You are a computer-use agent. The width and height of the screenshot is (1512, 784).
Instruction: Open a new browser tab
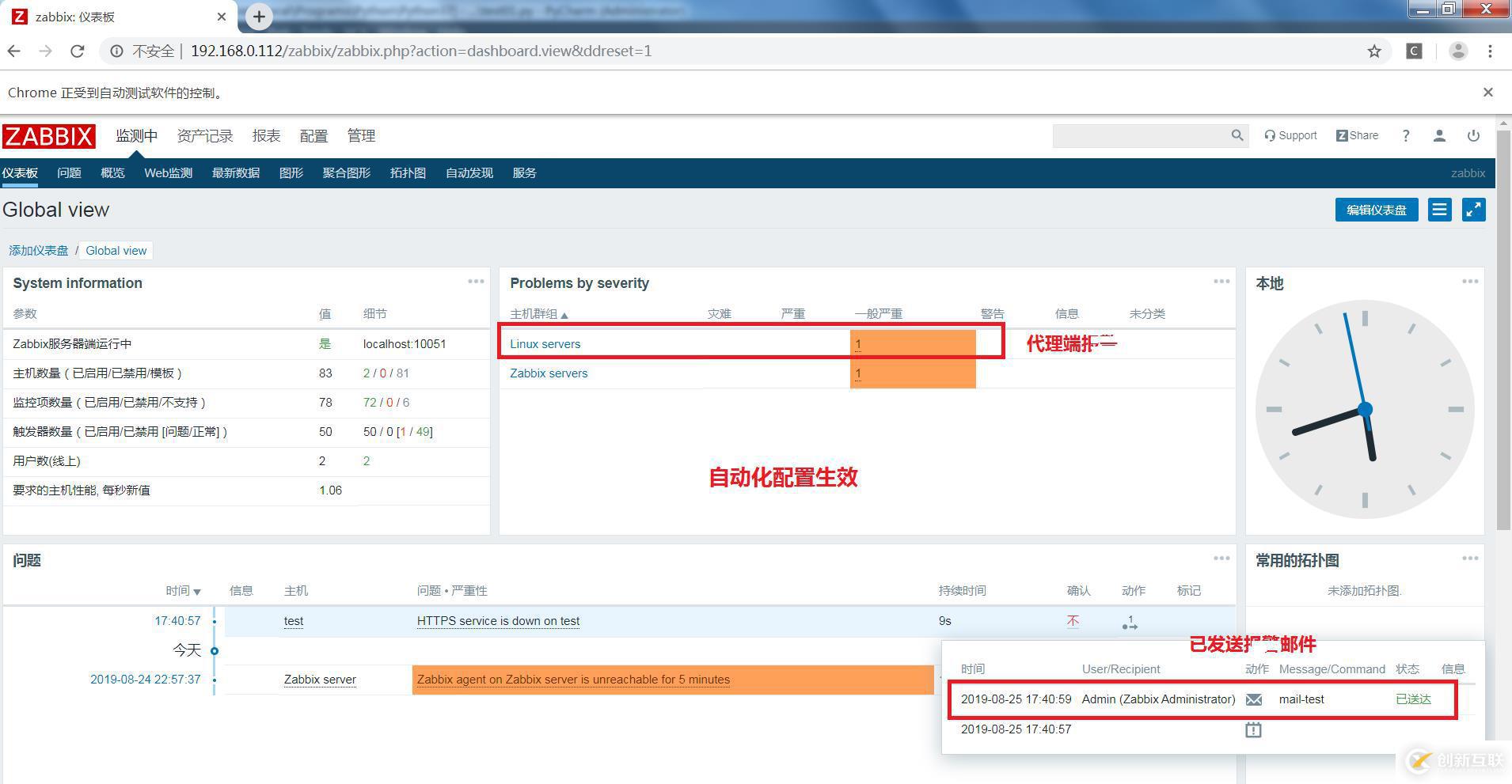click(x=259, y=17)
